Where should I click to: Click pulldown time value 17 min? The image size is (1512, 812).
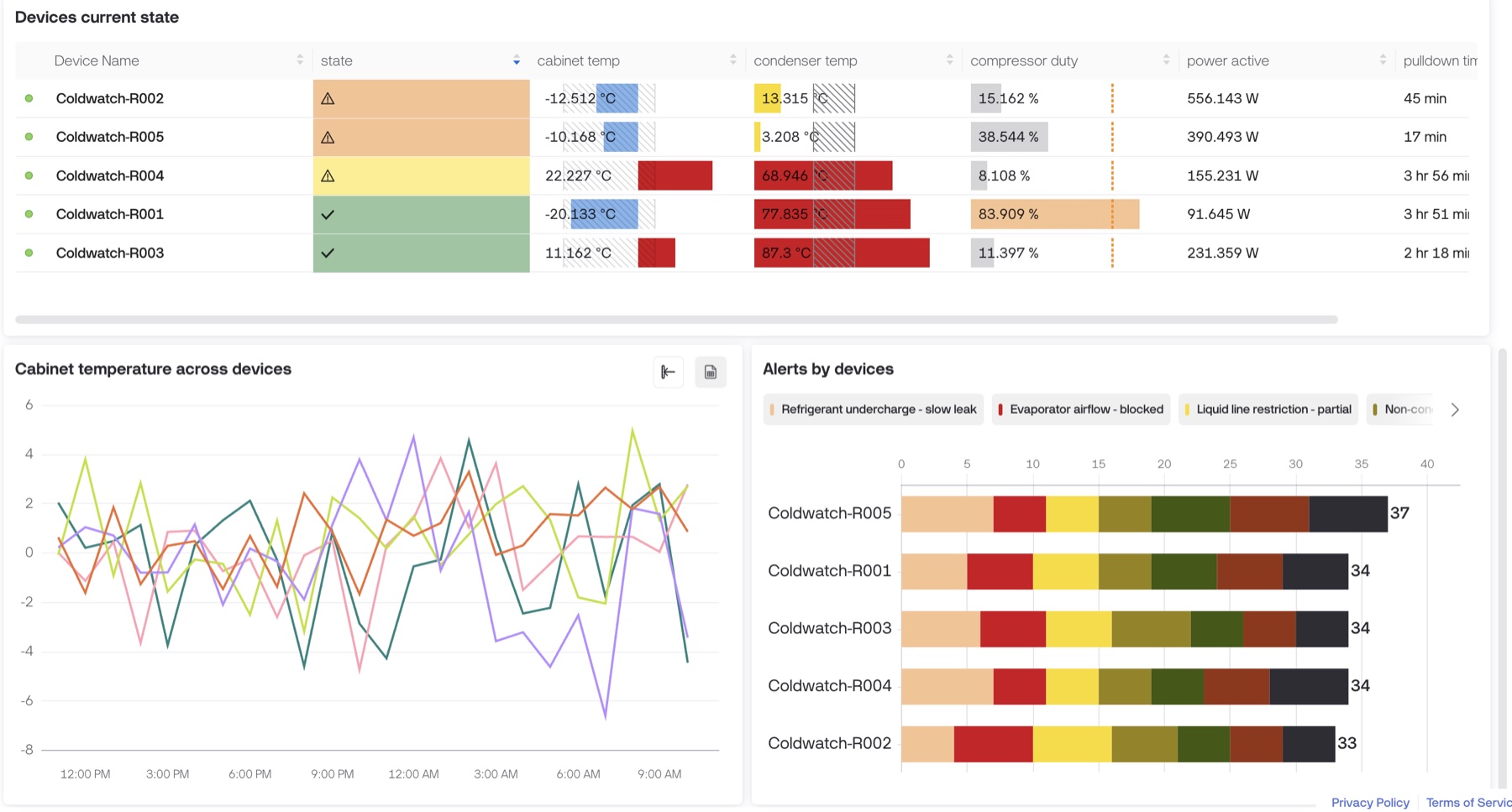pyautogui.click(x=1425, y=137)
